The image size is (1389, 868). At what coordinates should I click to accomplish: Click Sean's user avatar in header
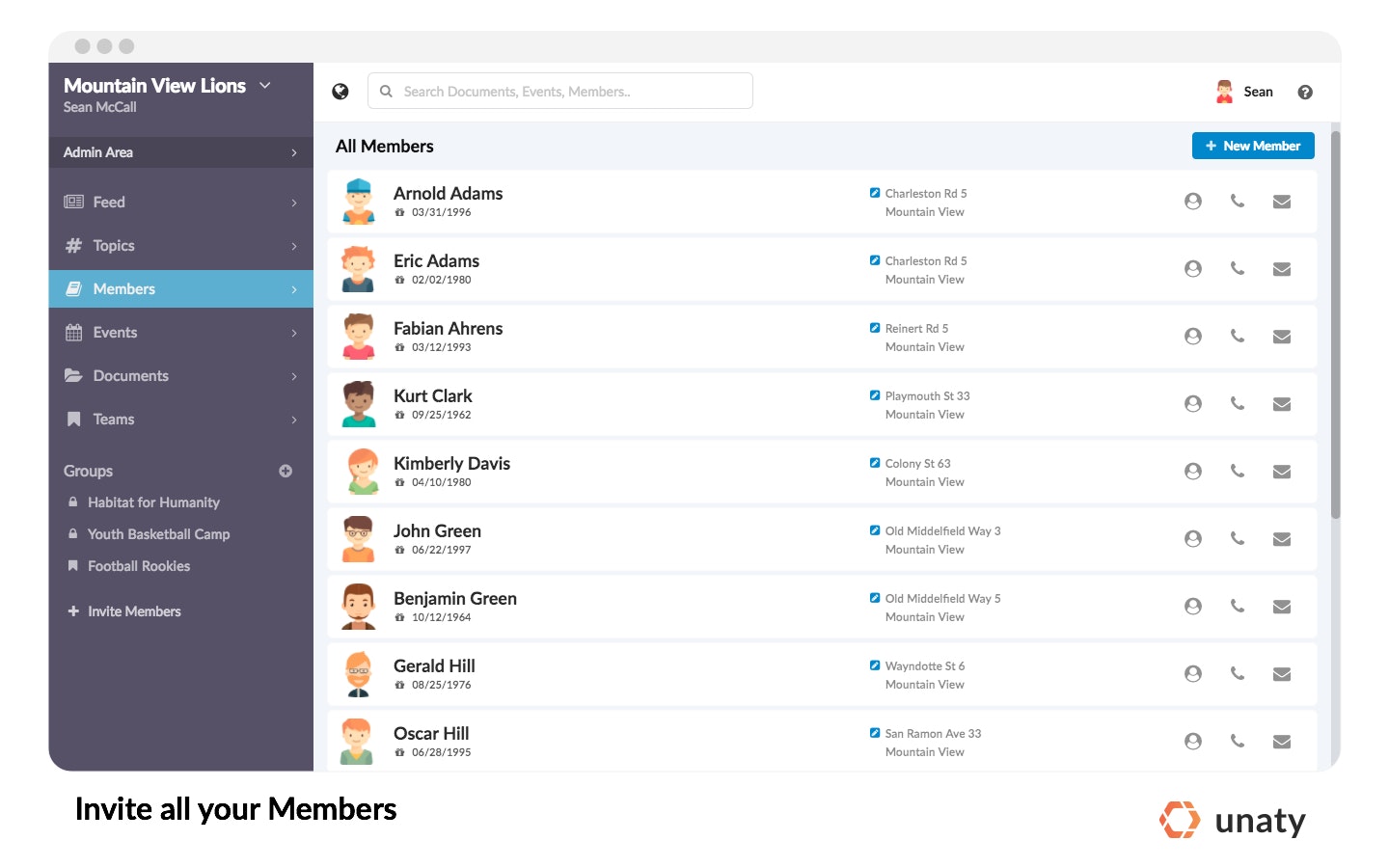click(x=1224, y=92)
